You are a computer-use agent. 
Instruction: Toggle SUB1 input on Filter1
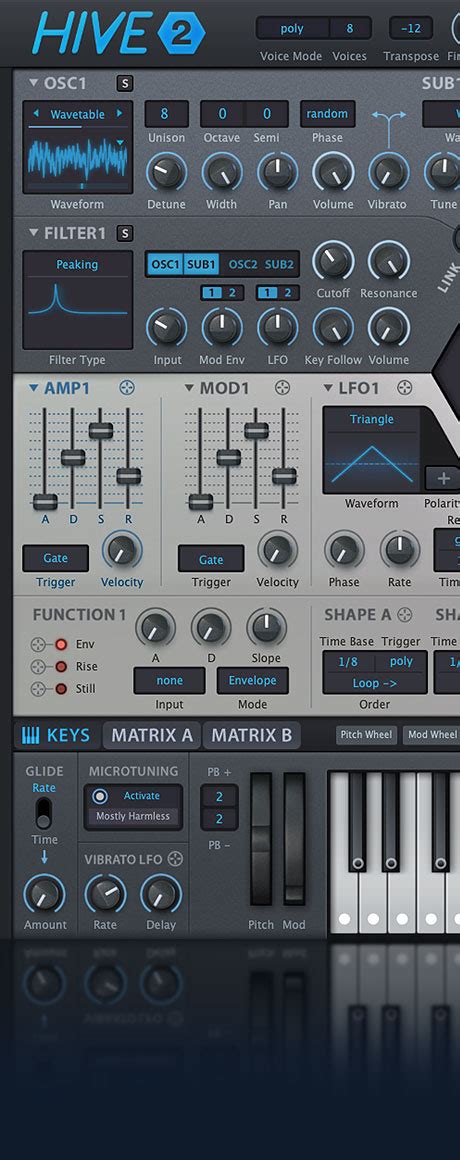[201, 264]
